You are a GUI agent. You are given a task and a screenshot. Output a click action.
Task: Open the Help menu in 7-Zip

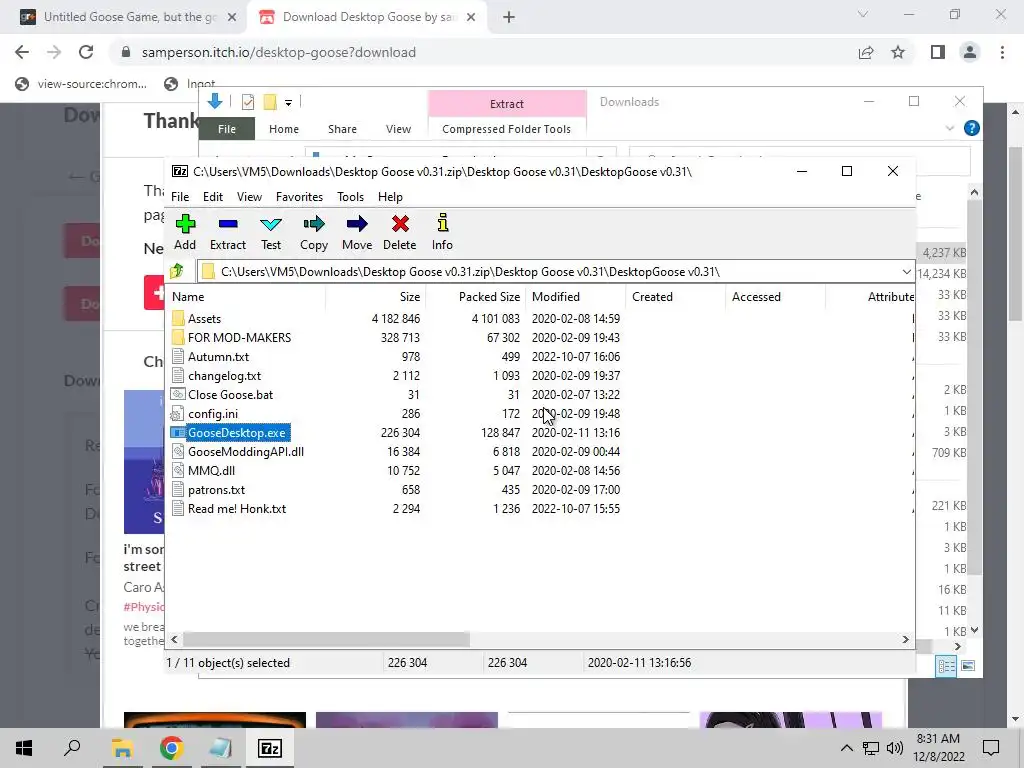pos(390,197)
